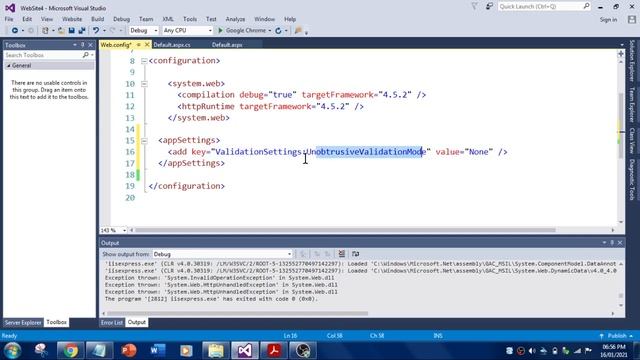Open the Debug configuration dropdown
Viewport: 640px width, 360px height.
(156, 31)
